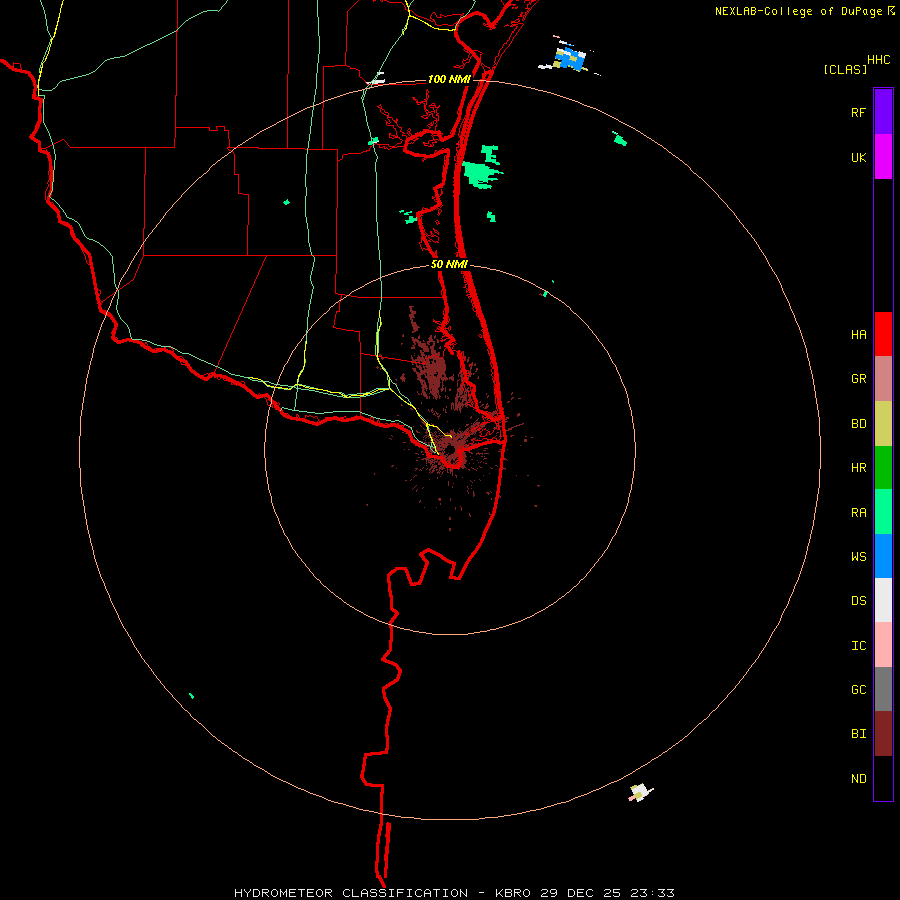Click the 'RF' legend label
900x900 pixels.
[859, 112]
